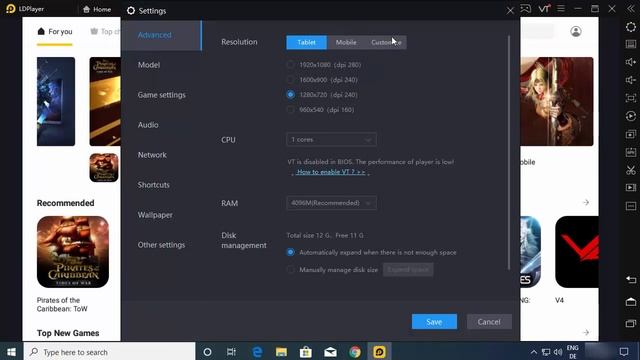Screen dimensions: 640x360
Task: Switch to the Tablet resolution tab
Action: point(306,42)
